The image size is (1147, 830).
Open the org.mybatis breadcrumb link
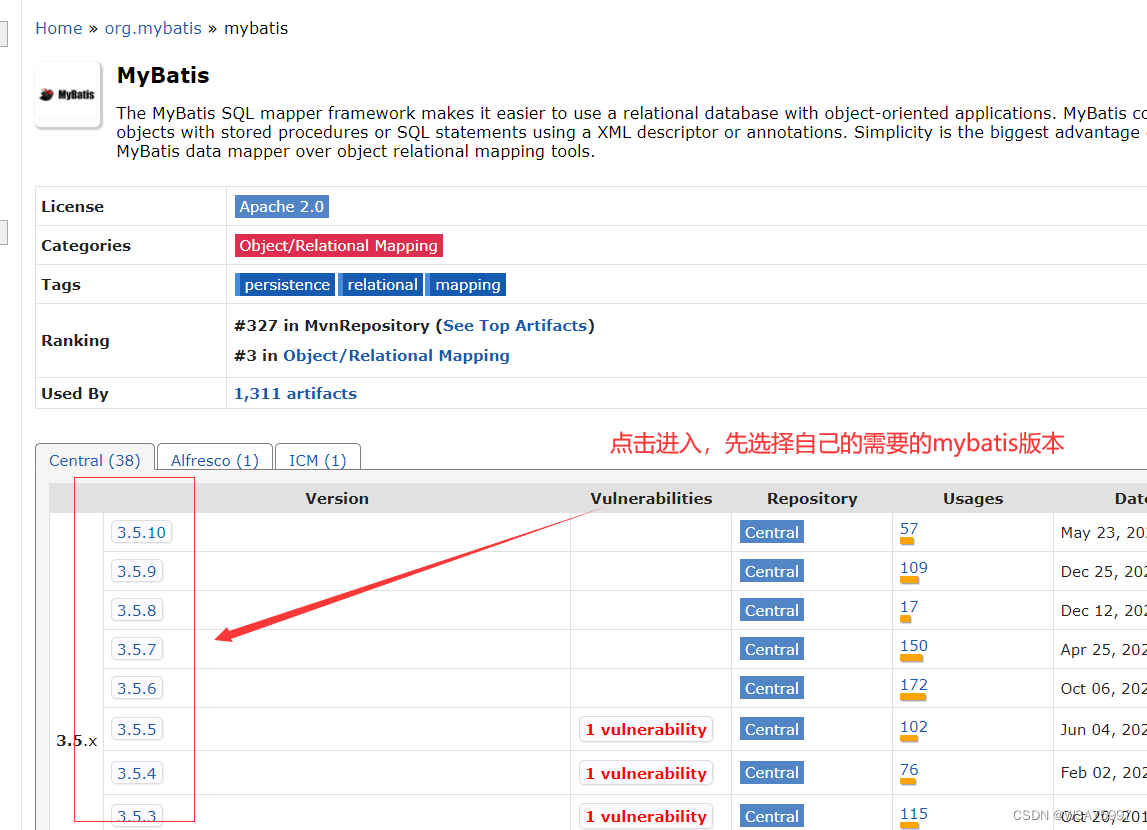[x=153, y=29]
